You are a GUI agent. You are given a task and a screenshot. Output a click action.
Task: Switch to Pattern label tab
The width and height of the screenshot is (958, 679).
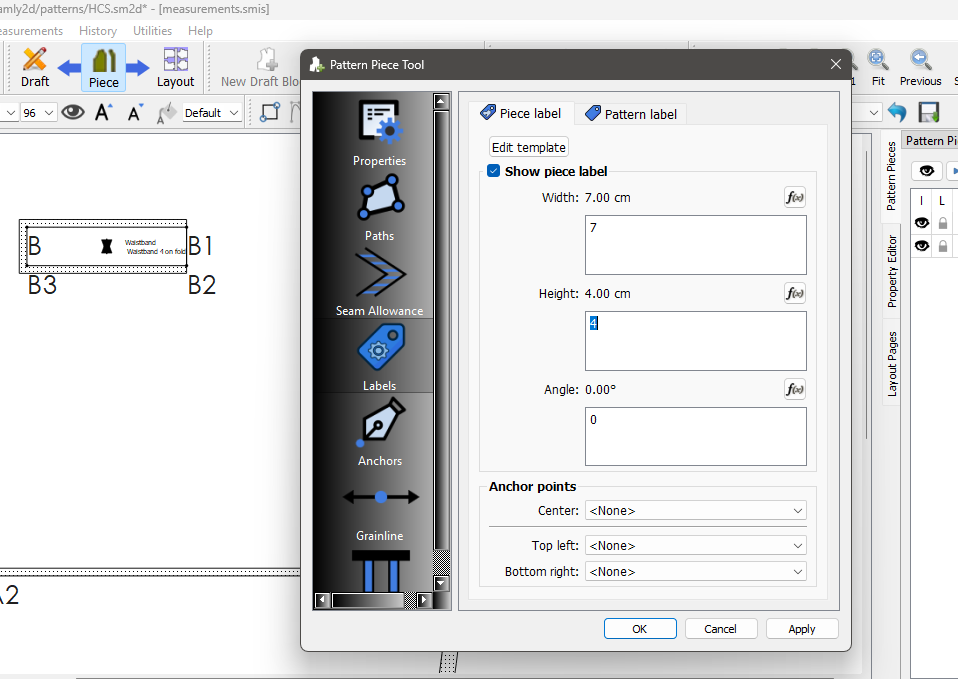631,114
